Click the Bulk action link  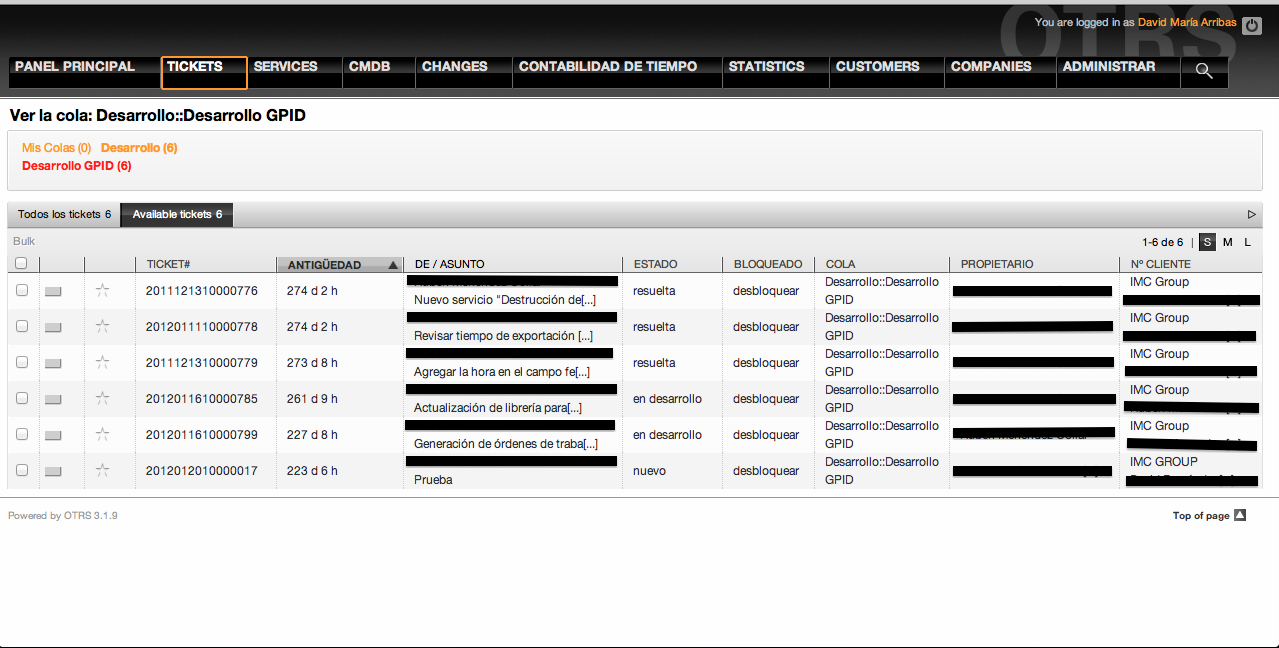coord(23,241)
